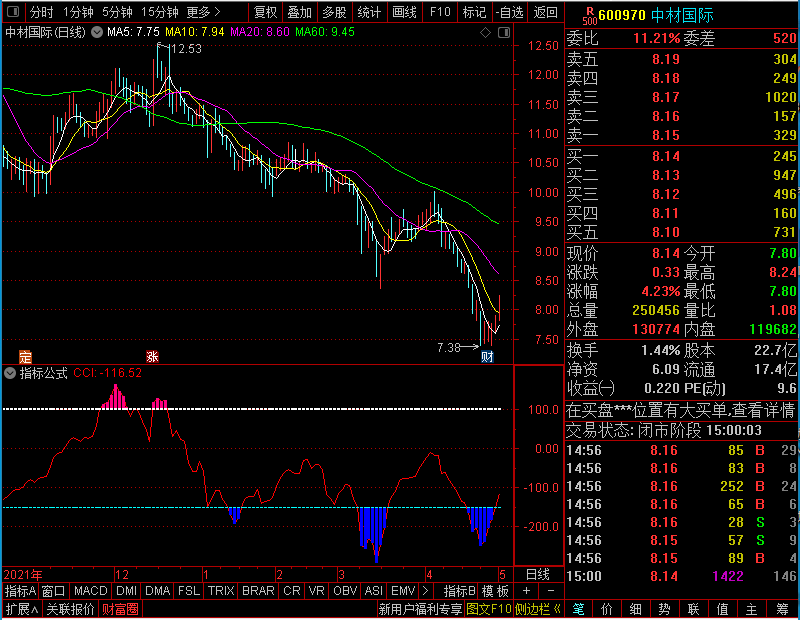Show more indicators with the arrow after EMV
The image size is (800, 620).
[x=426, y=591]
